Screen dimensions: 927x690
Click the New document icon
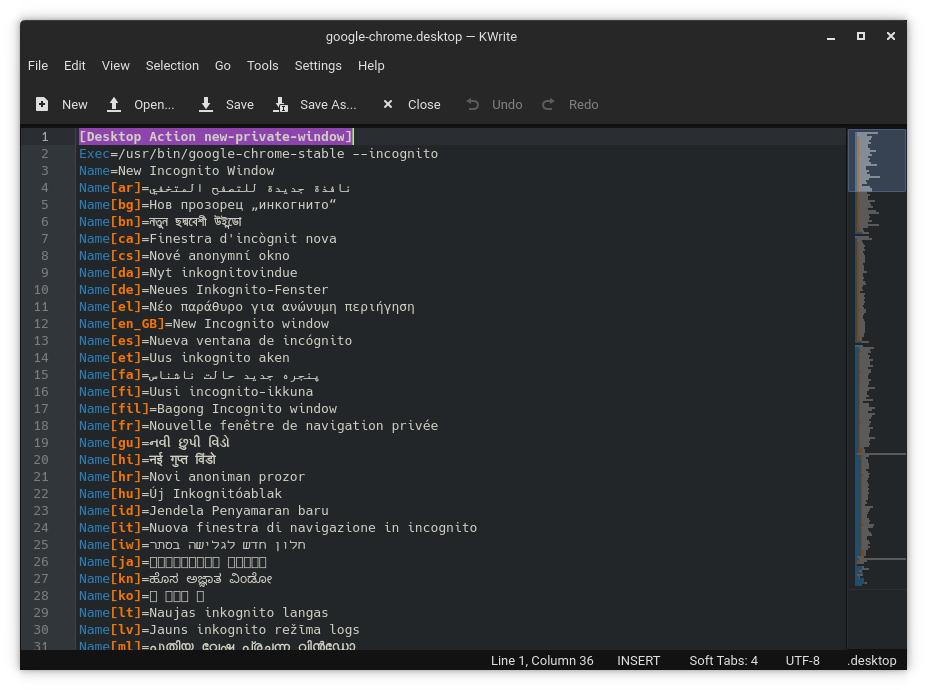(x=42, y=104)
